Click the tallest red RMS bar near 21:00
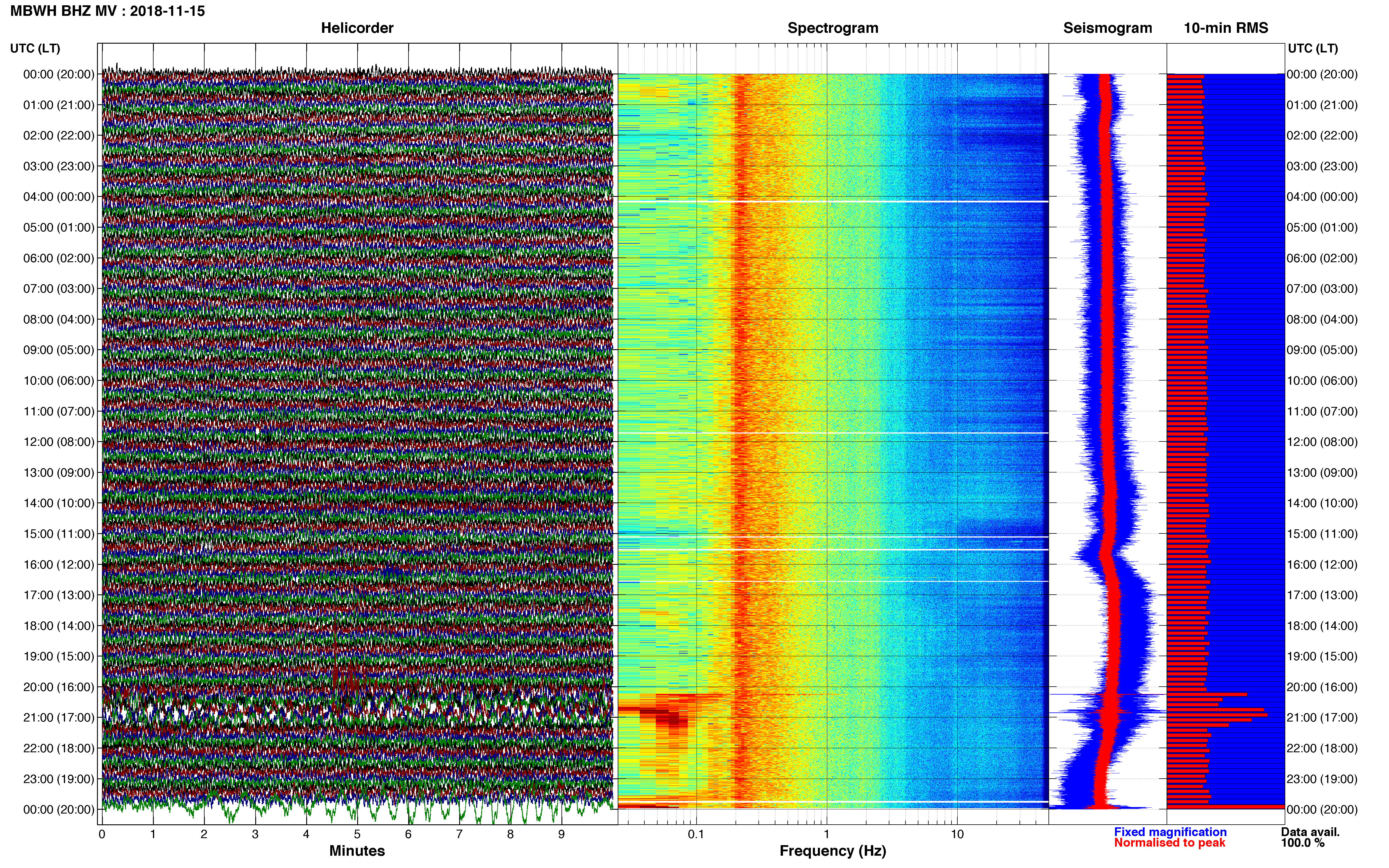 (1217, 715)
